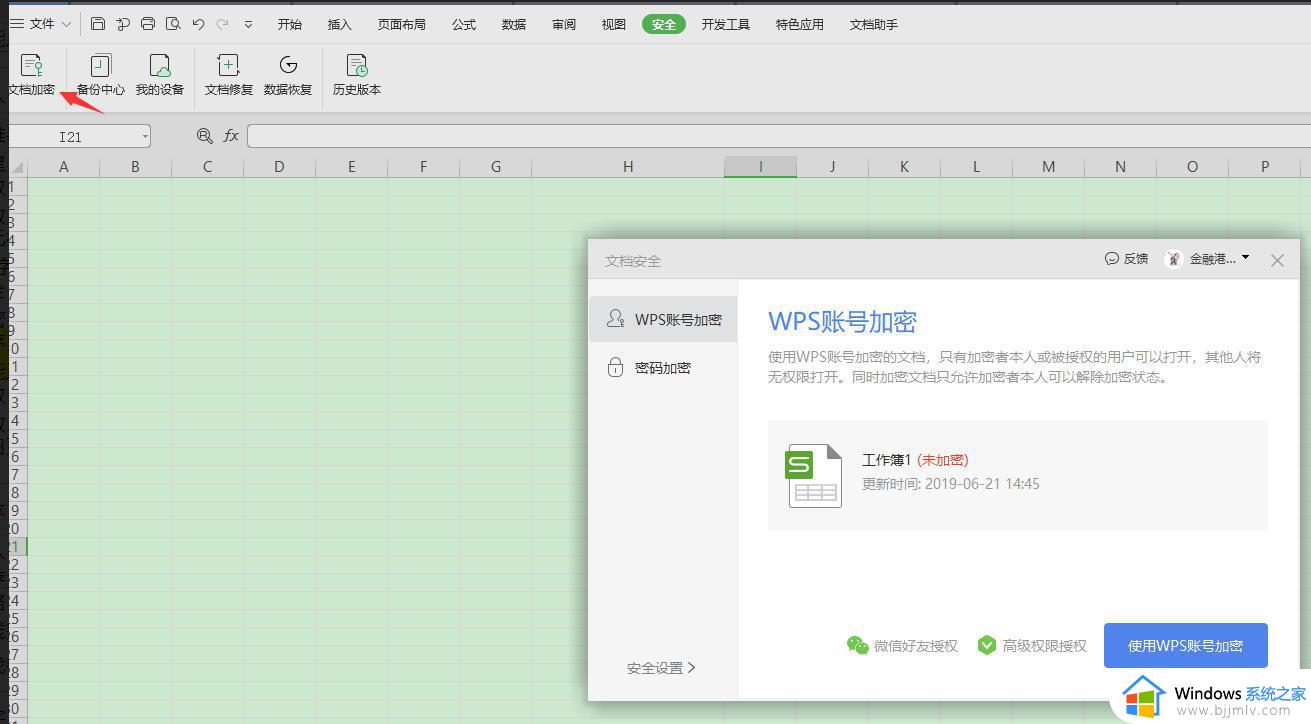The width and height of the screenshot is (1311, 724).
Task: Switch to the 视图 ribbon tab
Action: click(614, 24)
